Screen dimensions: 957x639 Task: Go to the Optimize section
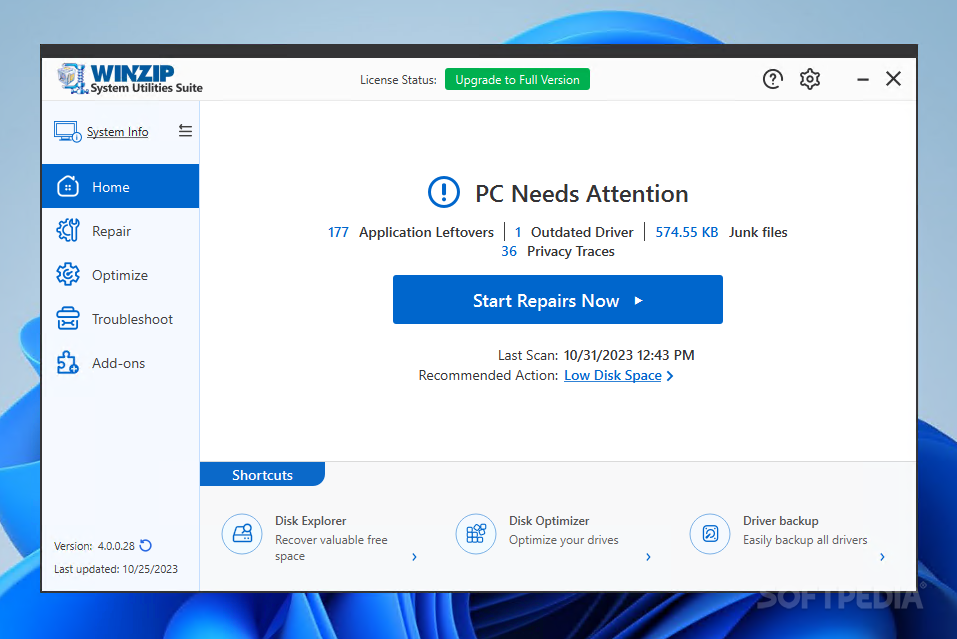[120, 275]
